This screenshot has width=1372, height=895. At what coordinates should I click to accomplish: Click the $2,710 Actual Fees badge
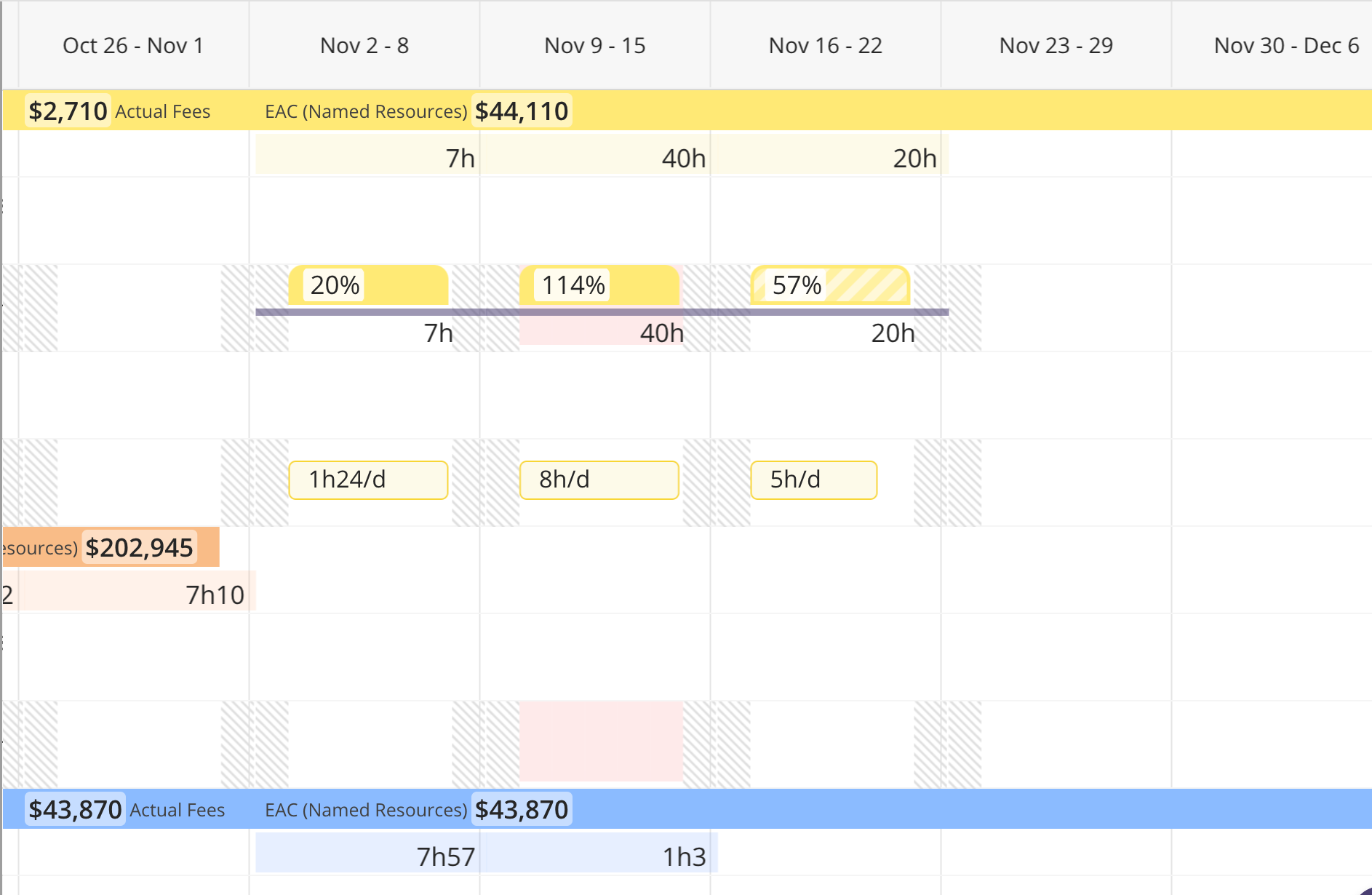coord(68,111)
